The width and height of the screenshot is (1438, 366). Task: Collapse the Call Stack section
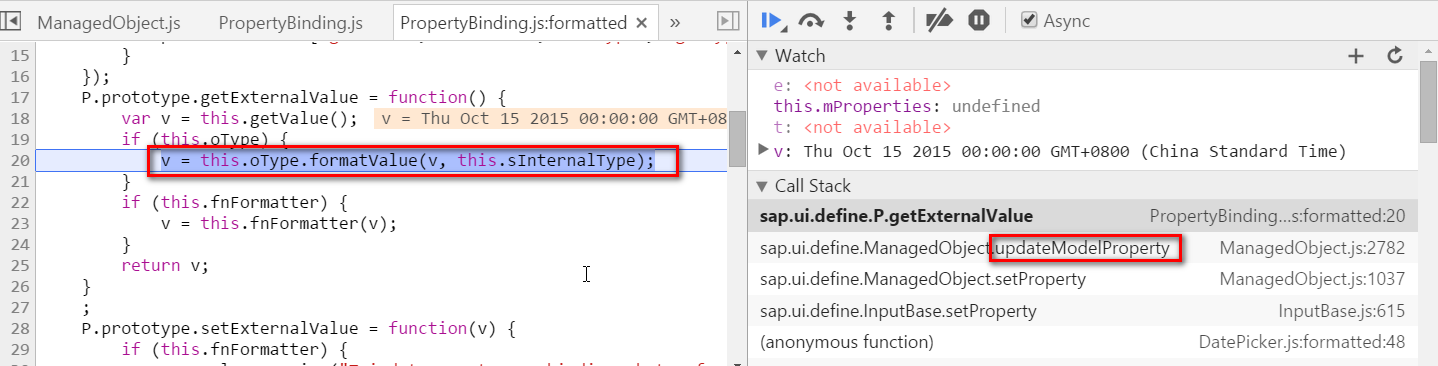[761, 186]
